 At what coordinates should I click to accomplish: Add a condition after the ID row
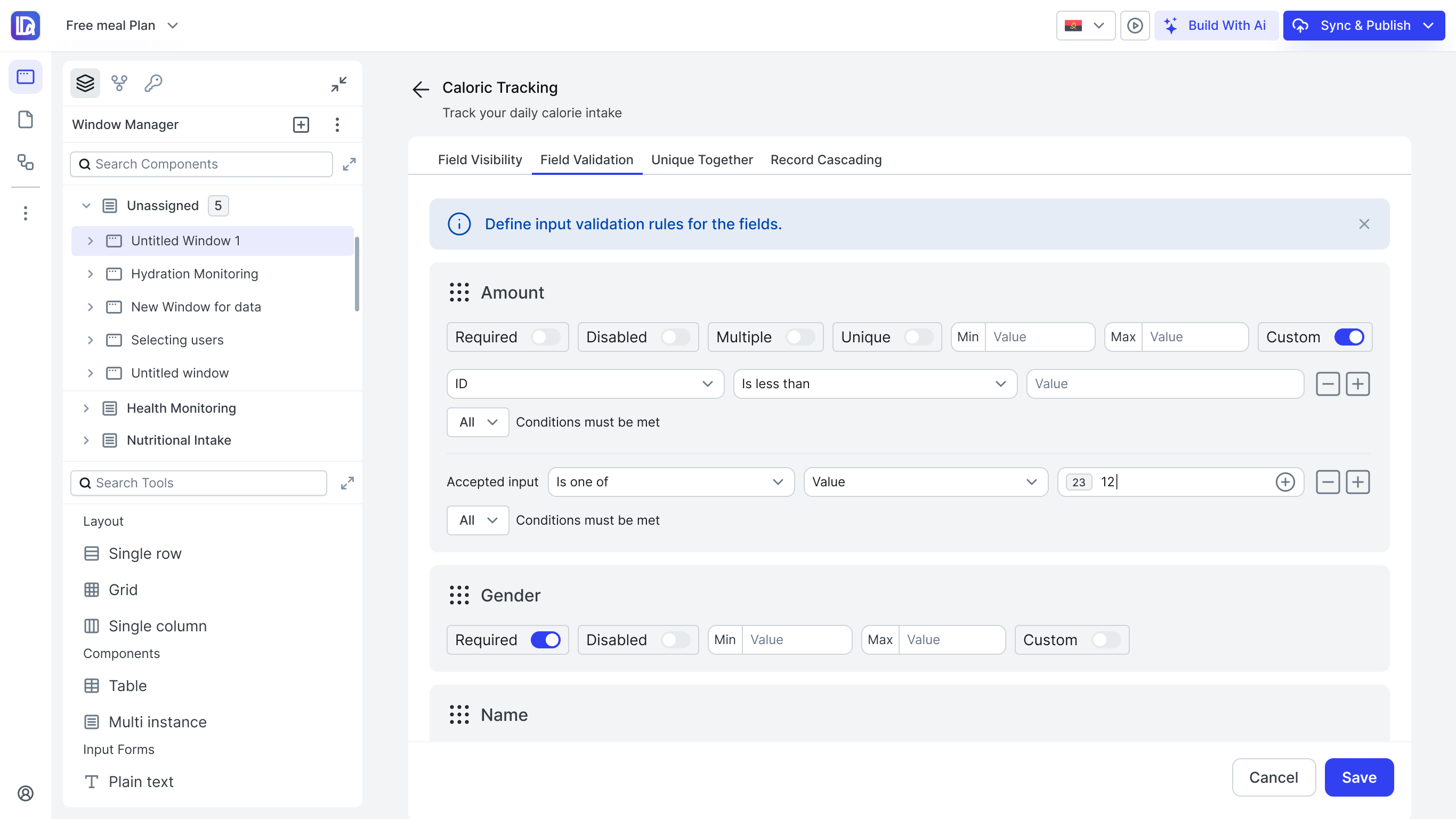click(1357, 384)
